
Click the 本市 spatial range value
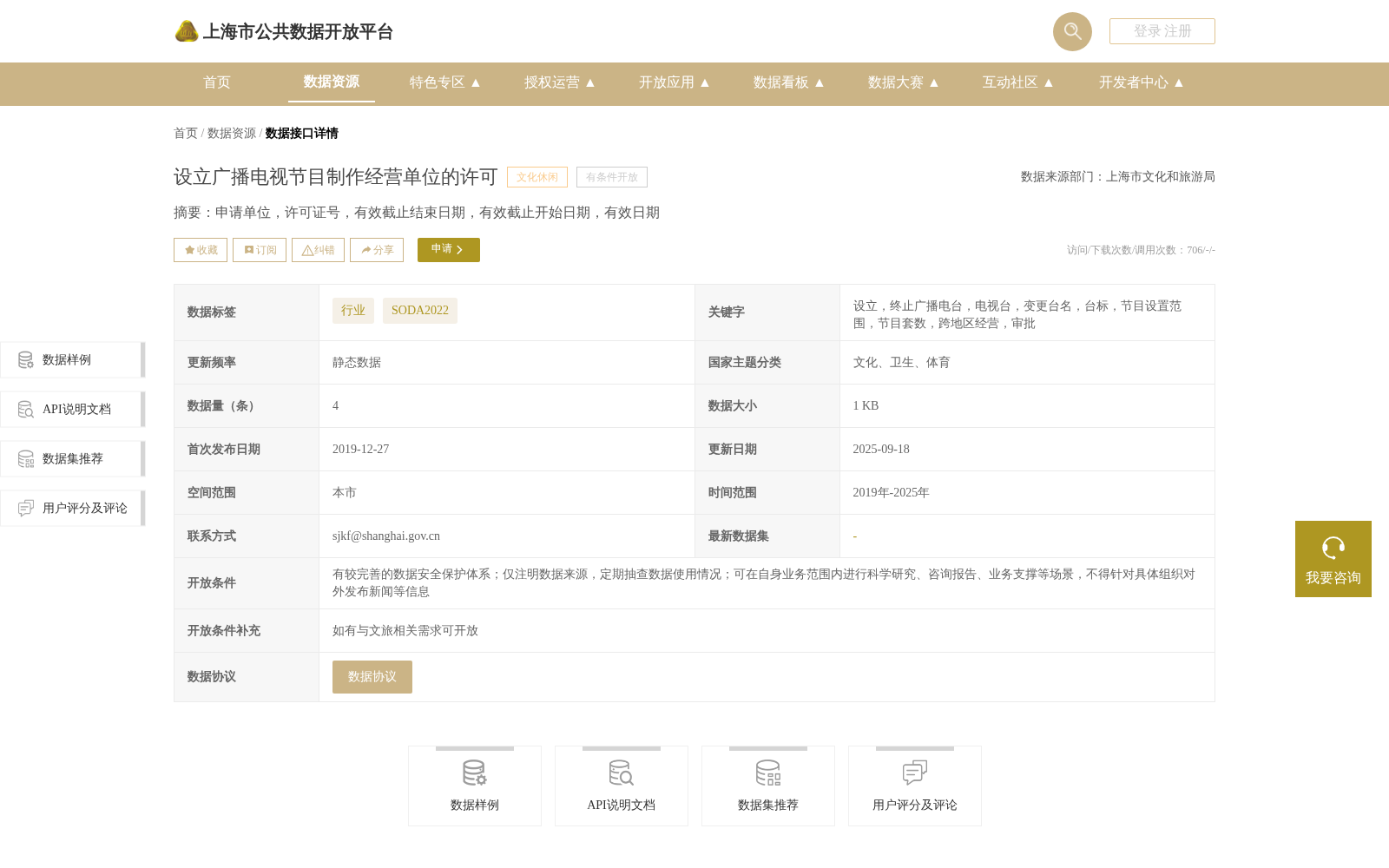[x=345, y=493]
